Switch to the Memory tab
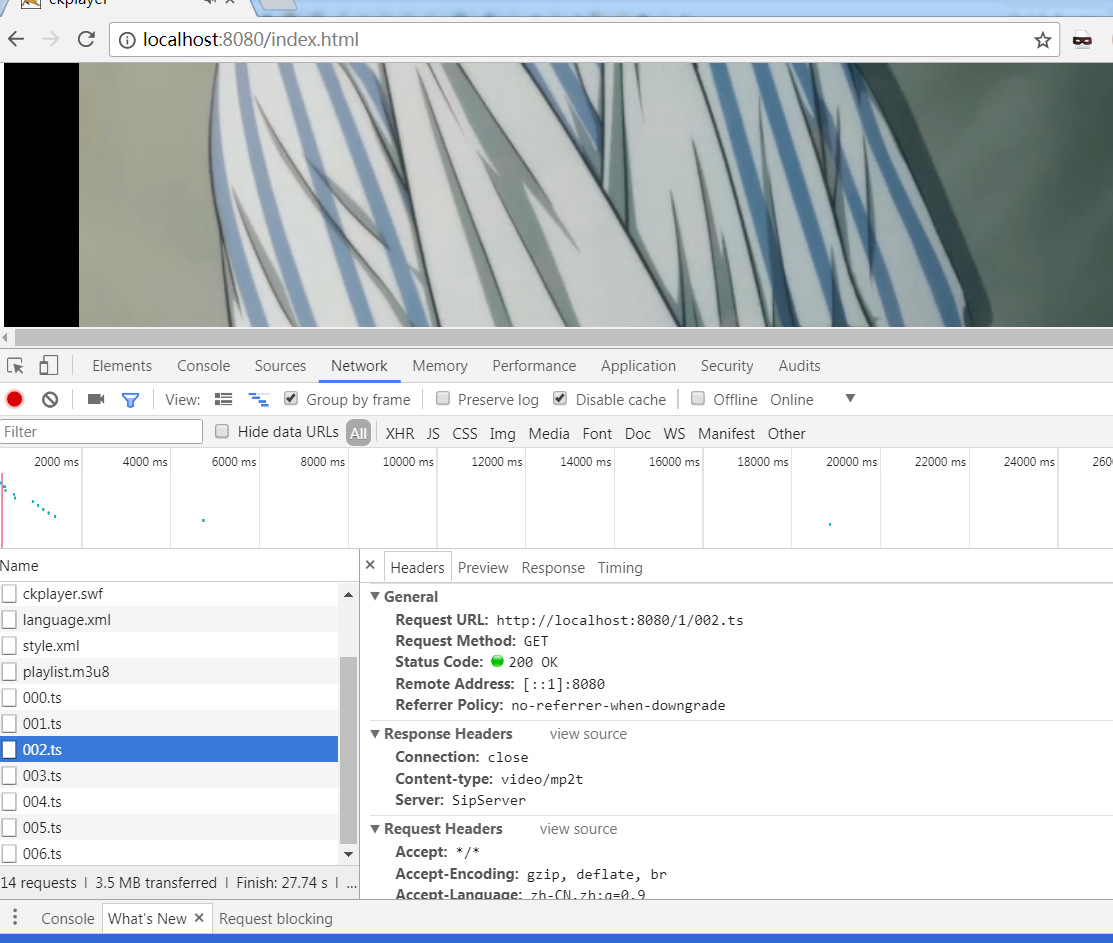The height and width of the screenshot is (943, 1113). coord(440,365)
